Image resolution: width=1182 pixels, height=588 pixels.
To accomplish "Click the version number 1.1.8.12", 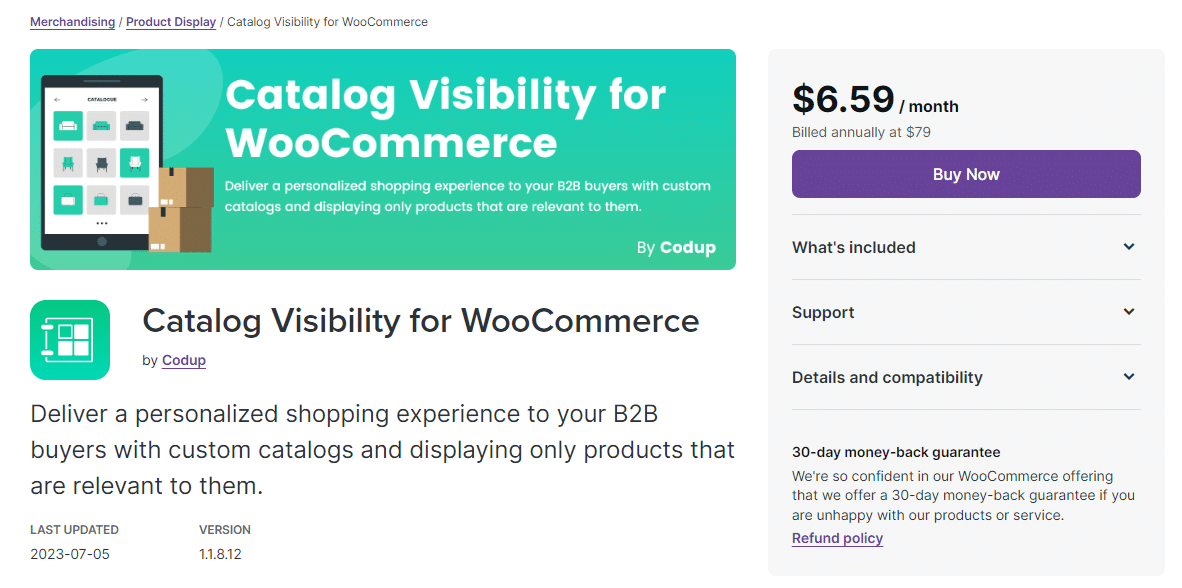I will click(x=220, y=553).
